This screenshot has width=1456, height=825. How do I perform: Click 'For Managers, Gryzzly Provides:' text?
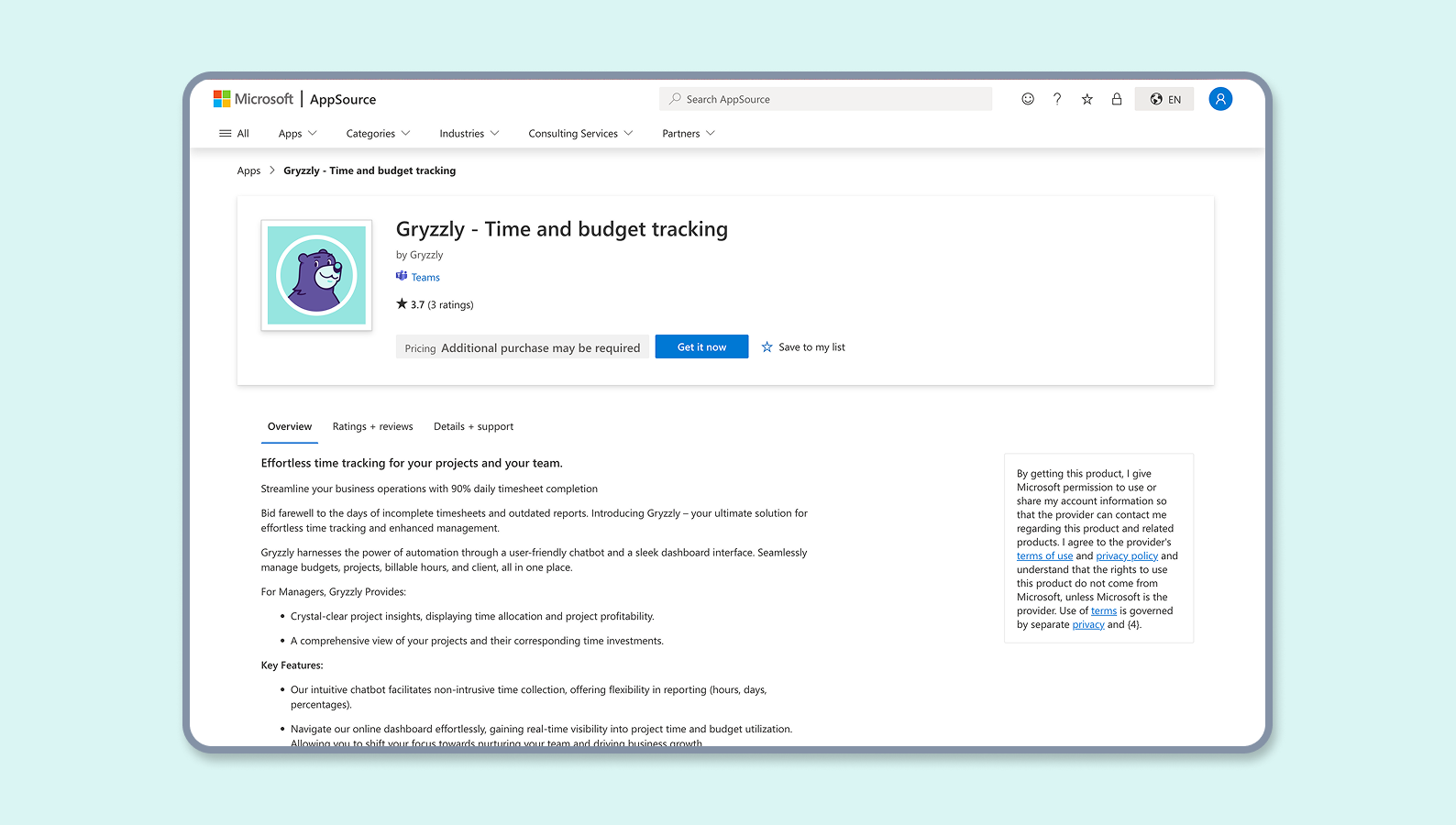[x=334, y=592]
